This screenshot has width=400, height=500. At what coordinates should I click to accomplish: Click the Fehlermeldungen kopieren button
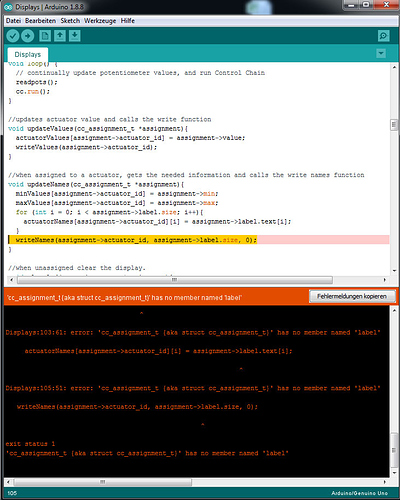(x=352, y=296)
